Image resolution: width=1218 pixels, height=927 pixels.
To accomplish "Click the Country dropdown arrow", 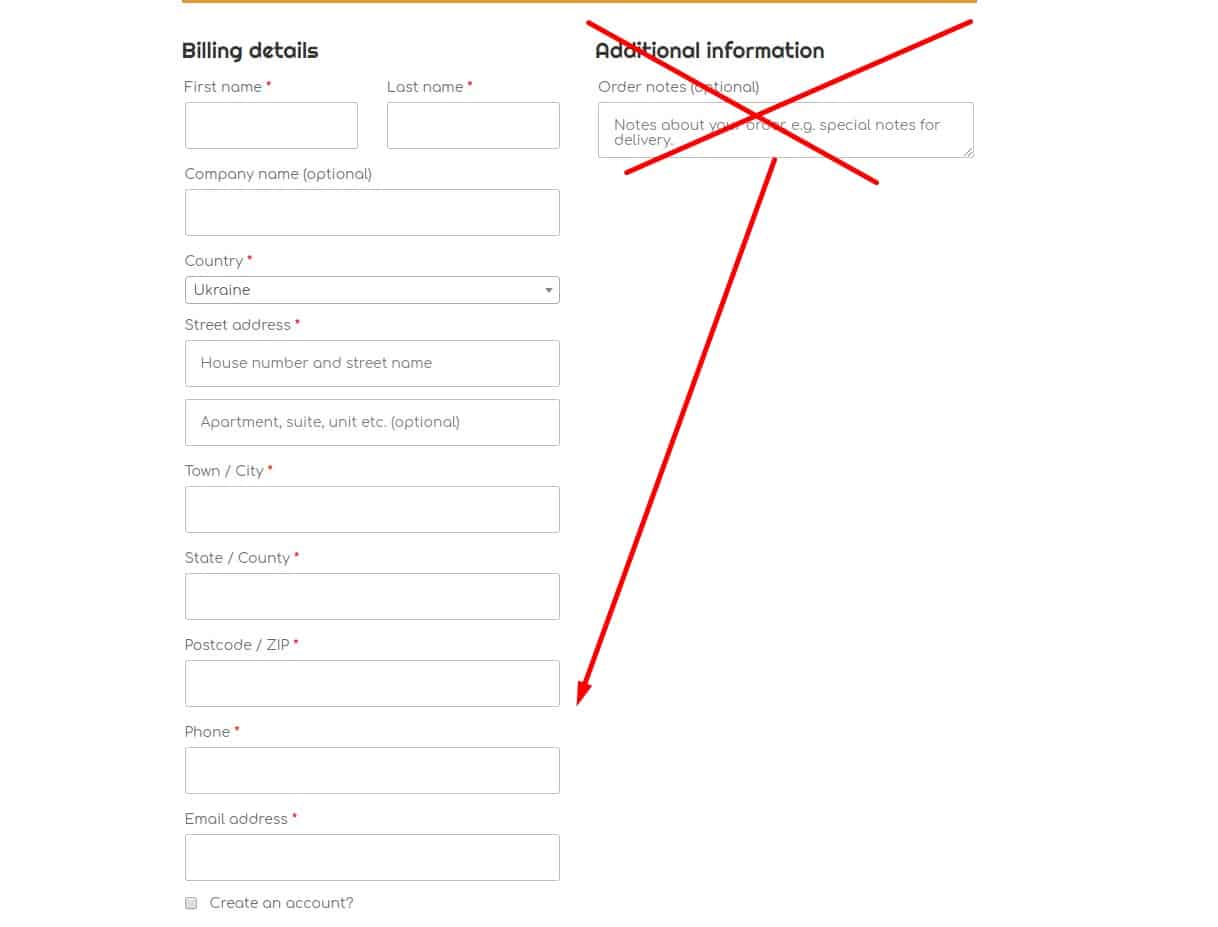I will [x=549, y=290].
